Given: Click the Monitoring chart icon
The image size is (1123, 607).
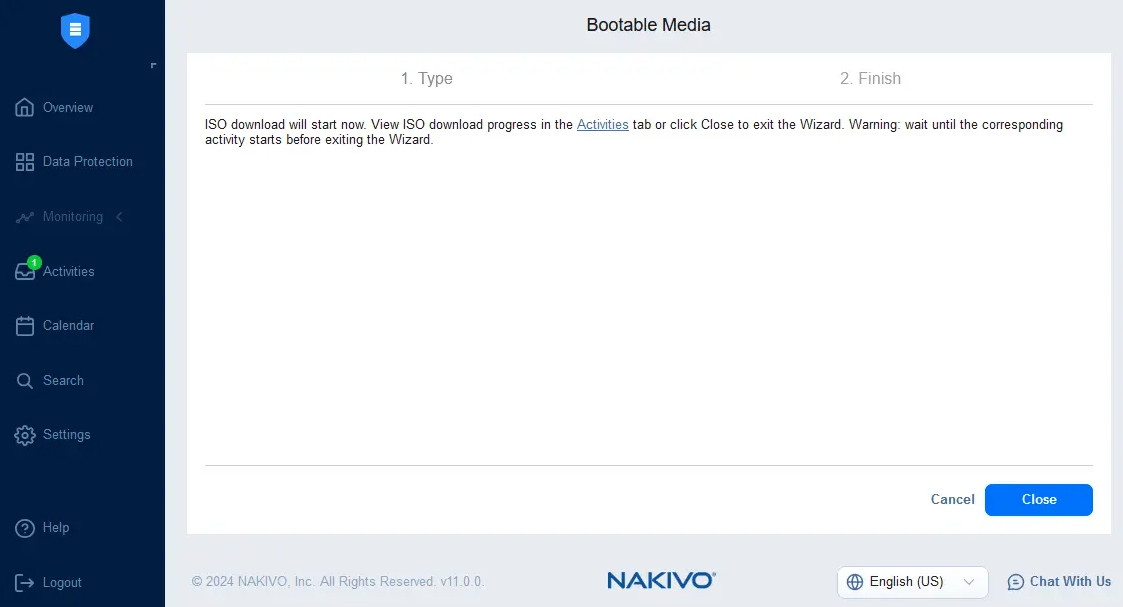Looking at the screenshot, I should (x=25, y=217).
